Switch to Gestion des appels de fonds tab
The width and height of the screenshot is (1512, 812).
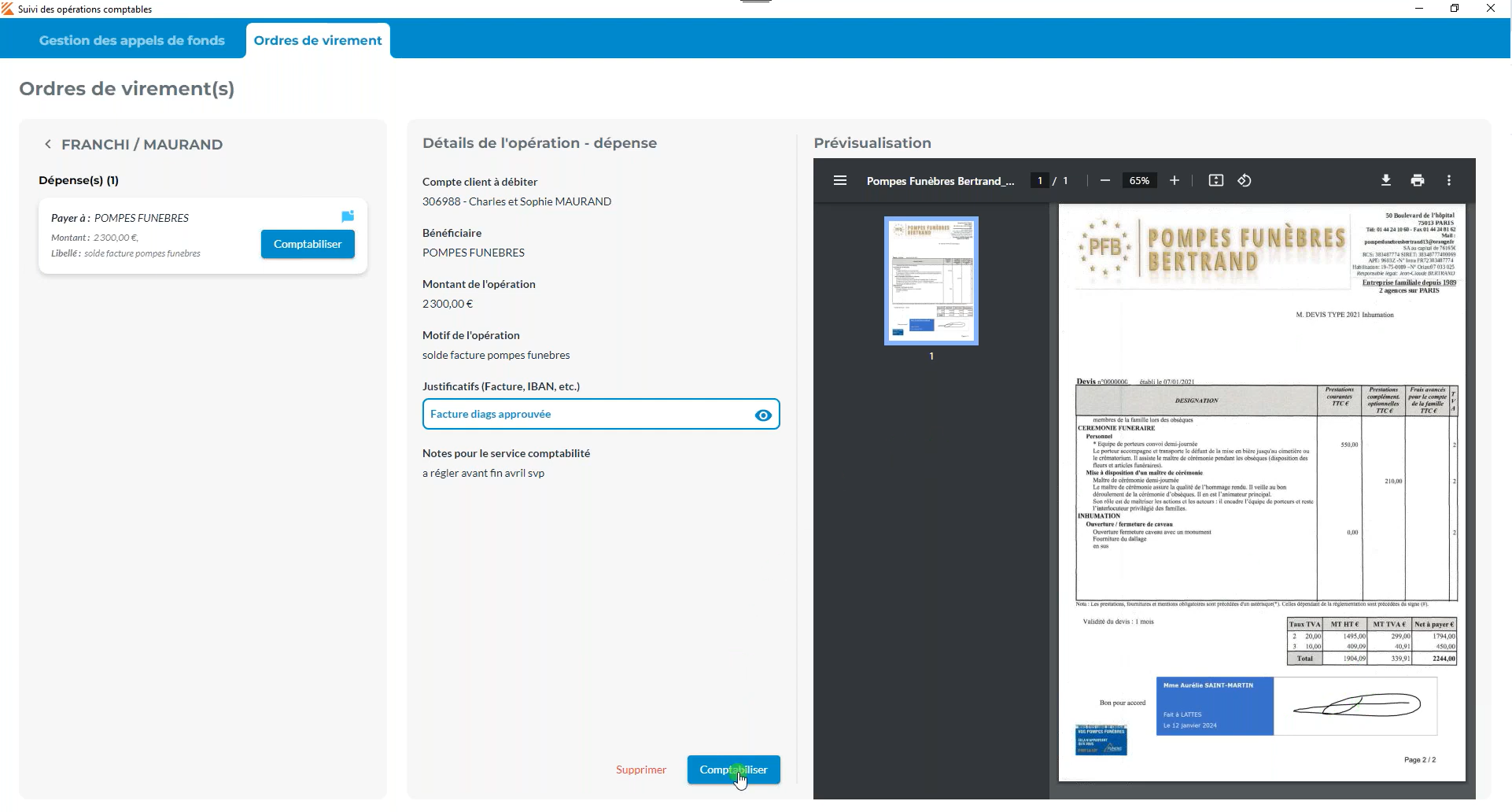tap(132, 40)
